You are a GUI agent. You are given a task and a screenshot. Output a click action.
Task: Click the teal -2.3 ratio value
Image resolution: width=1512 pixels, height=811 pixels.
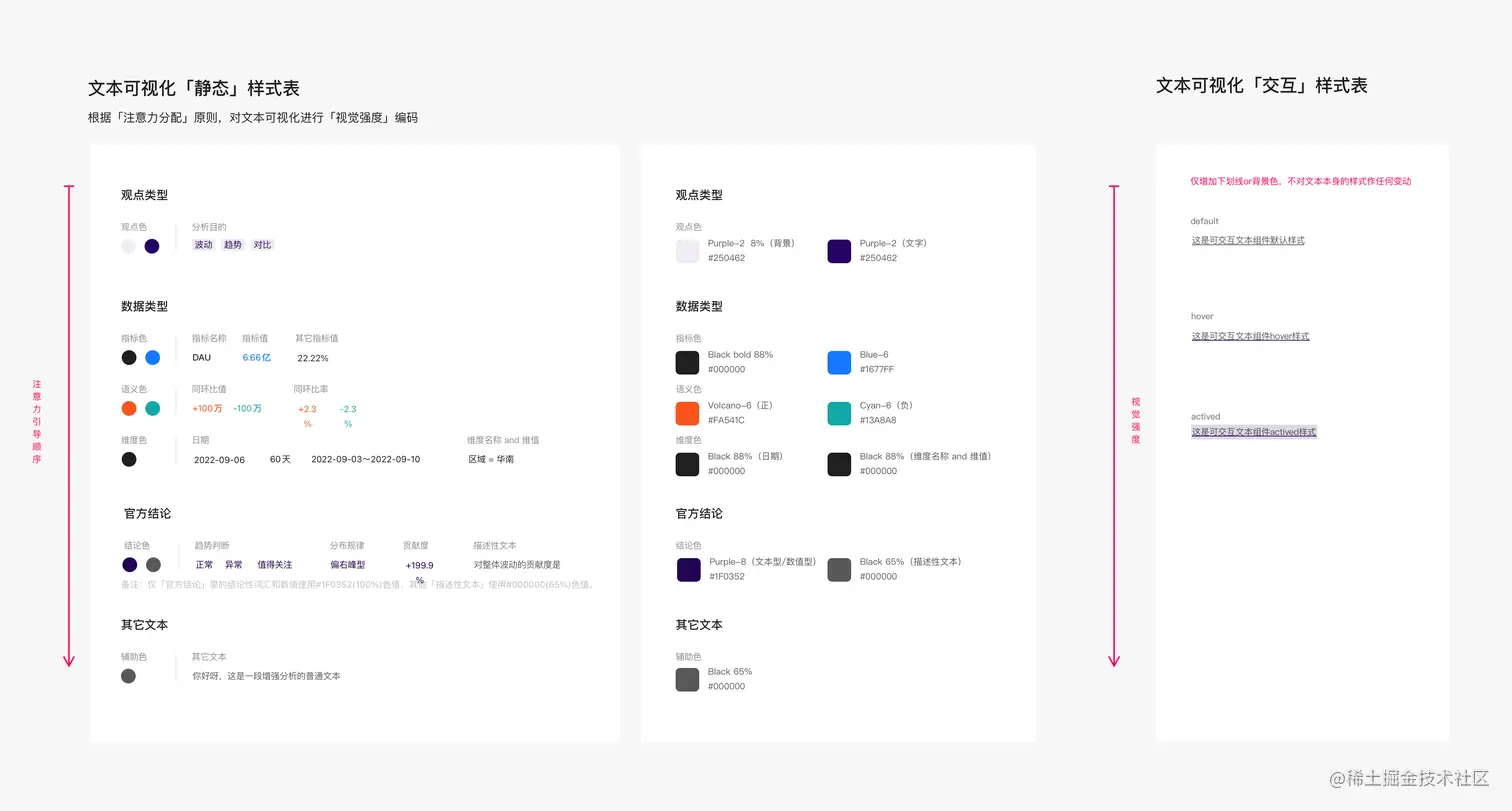348,409
